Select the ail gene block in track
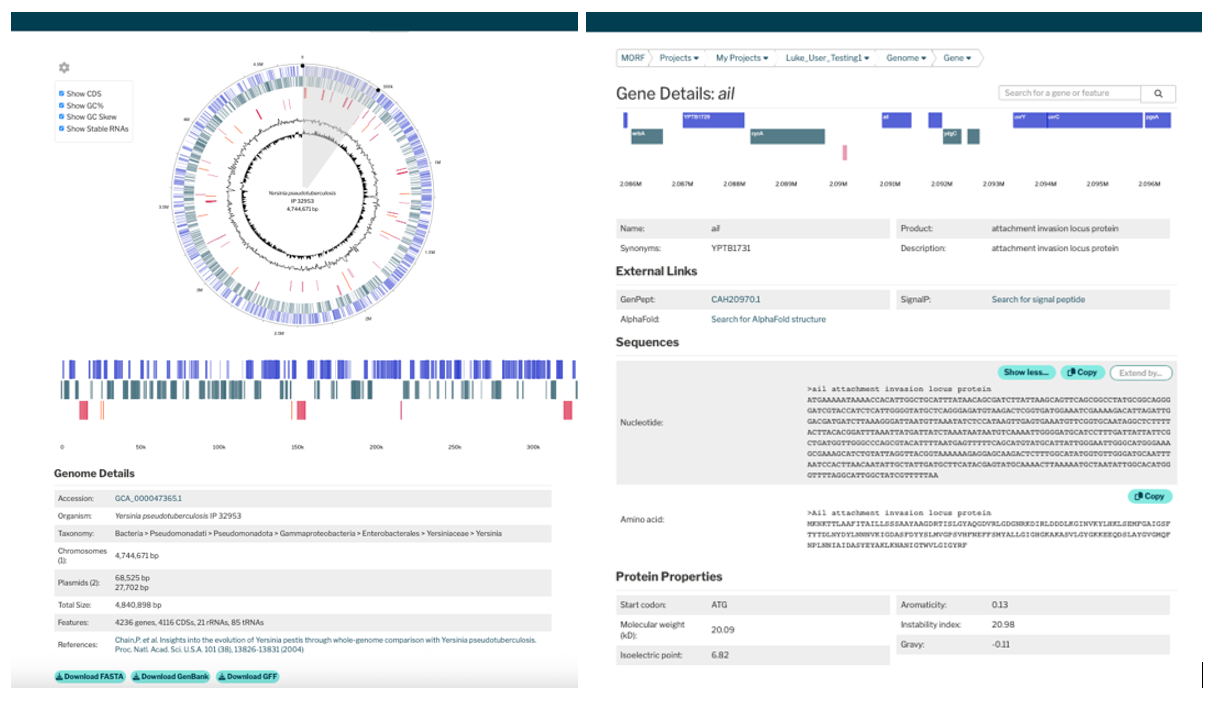The width and height of the screenshot is (1210, 703). click(895, 119)
